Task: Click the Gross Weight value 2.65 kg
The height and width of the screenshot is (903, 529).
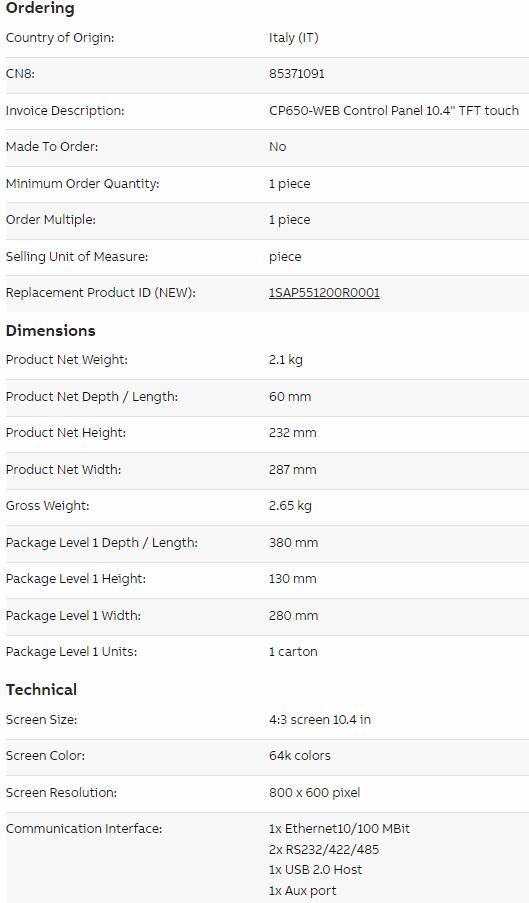Action: coord(290,506)
